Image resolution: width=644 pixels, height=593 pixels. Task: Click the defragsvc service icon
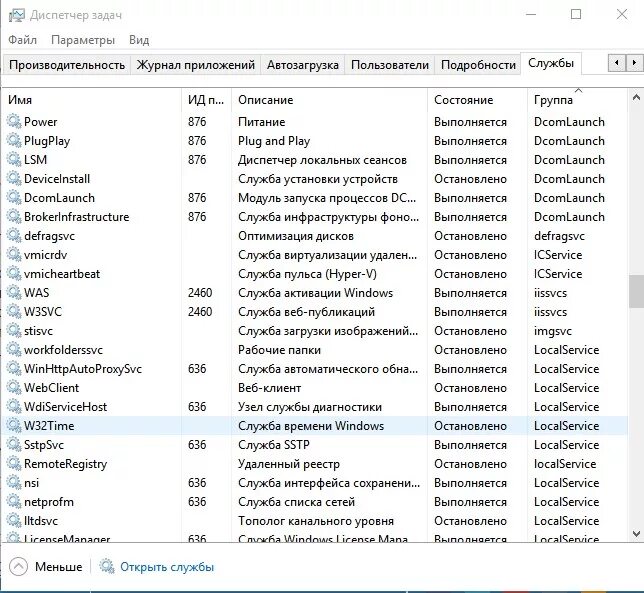[x=14, y=236]
